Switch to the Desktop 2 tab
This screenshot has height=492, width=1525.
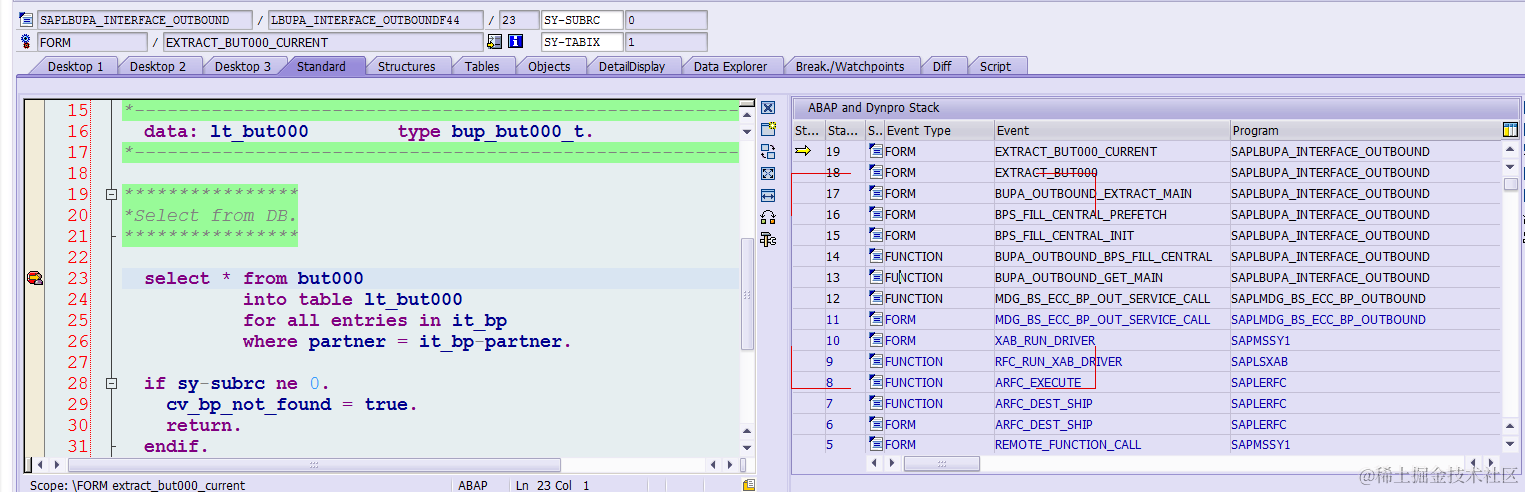pyautogui.click(x=158, y=66)
